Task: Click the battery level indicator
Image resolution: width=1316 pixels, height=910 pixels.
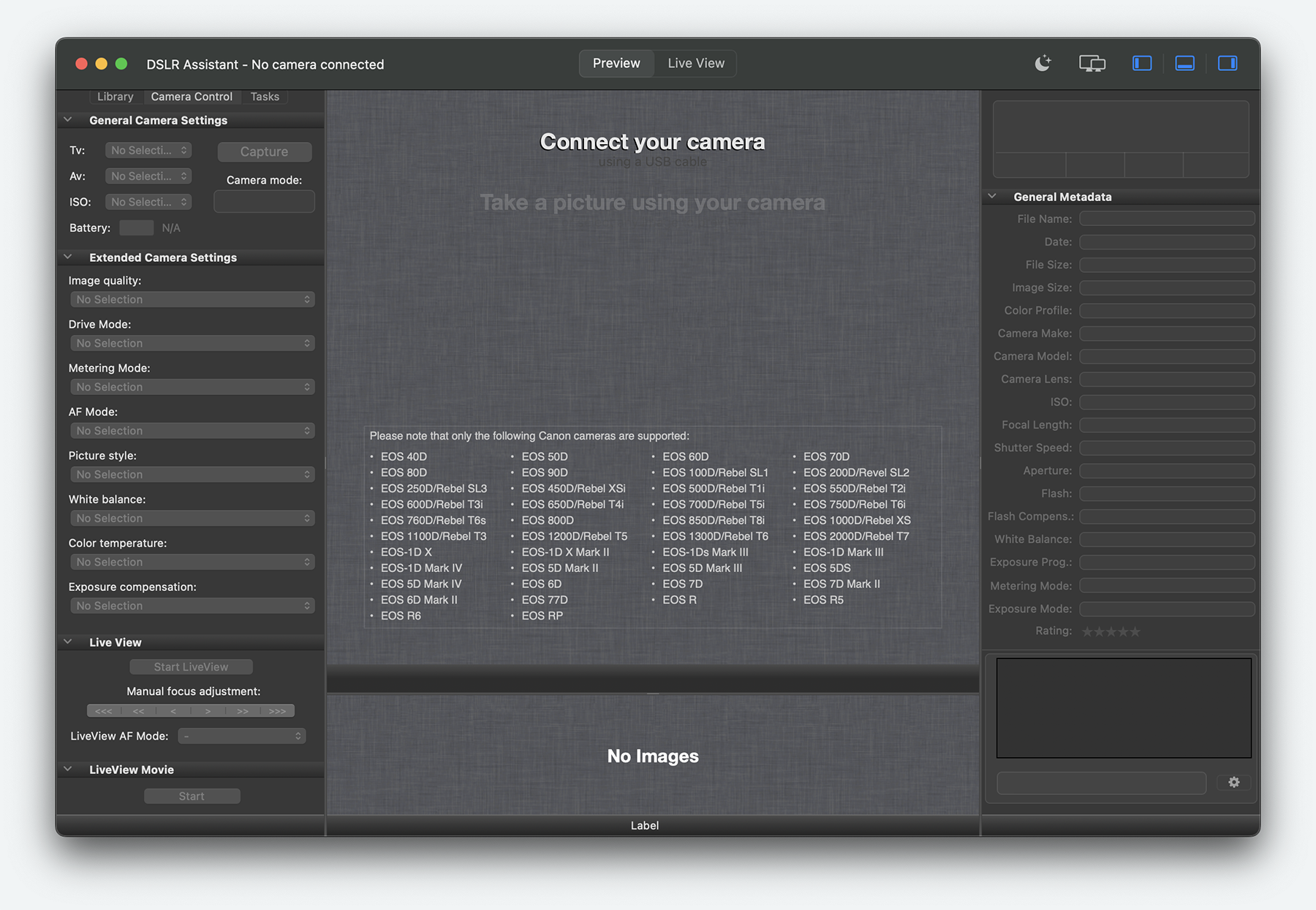Action: point(136,227)
